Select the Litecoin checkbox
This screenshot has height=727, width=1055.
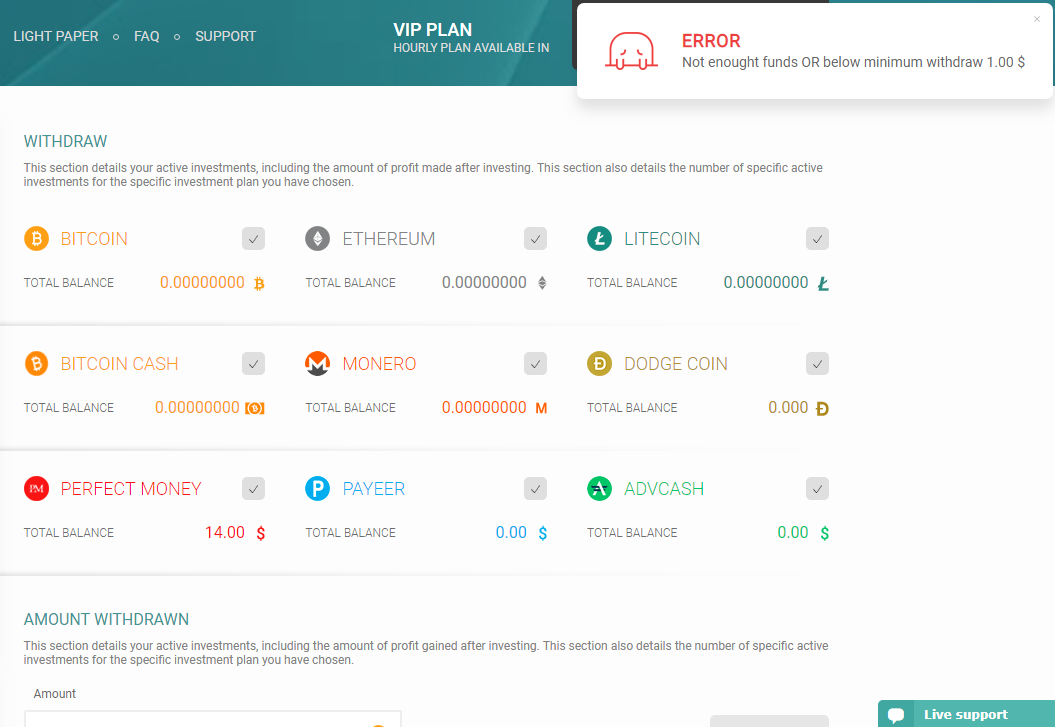tap(818, 239)
